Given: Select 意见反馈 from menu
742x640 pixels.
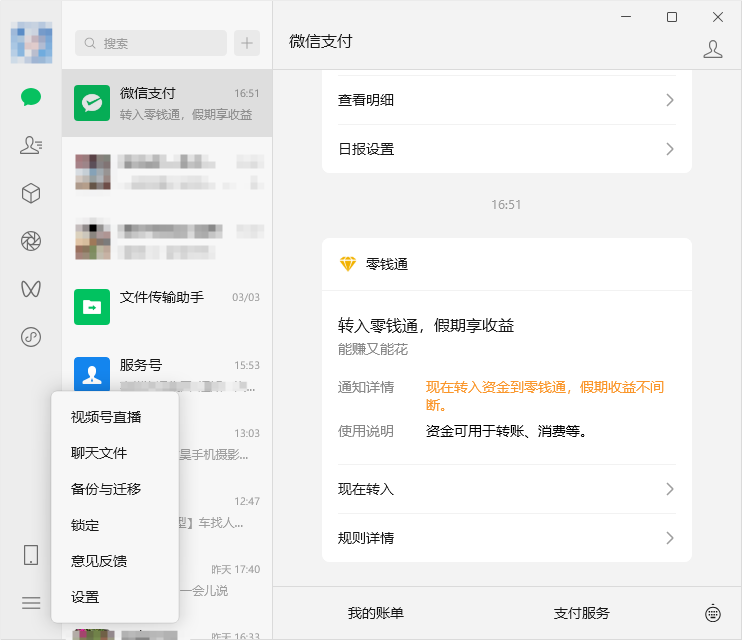Looking at the screenshot, I should (x=115, y=561).
